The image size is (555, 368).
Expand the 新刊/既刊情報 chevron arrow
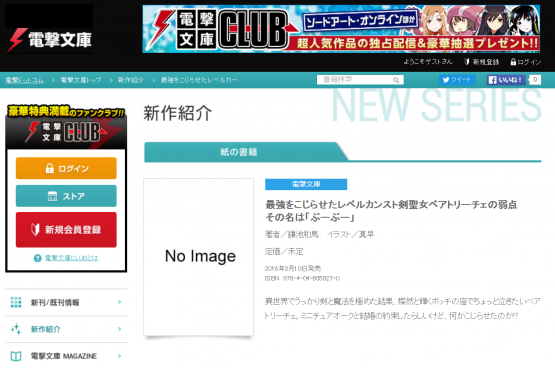click(120, 302)
